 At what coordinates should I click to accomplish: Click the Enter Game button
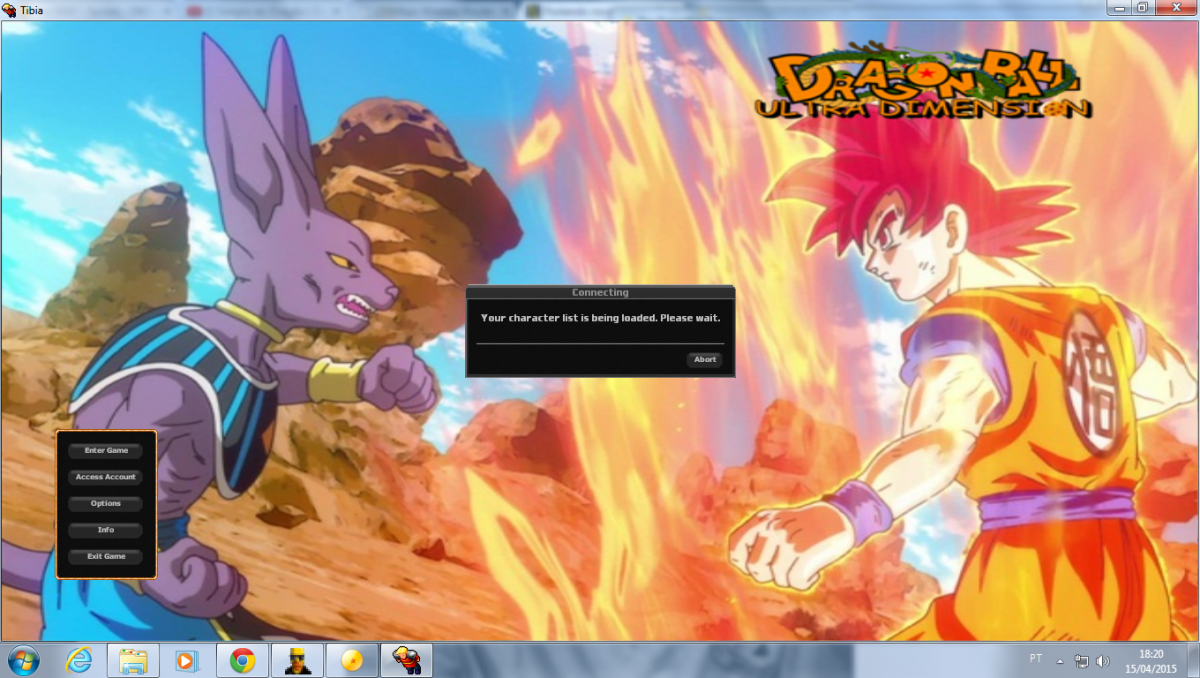(x=106, y=451)
